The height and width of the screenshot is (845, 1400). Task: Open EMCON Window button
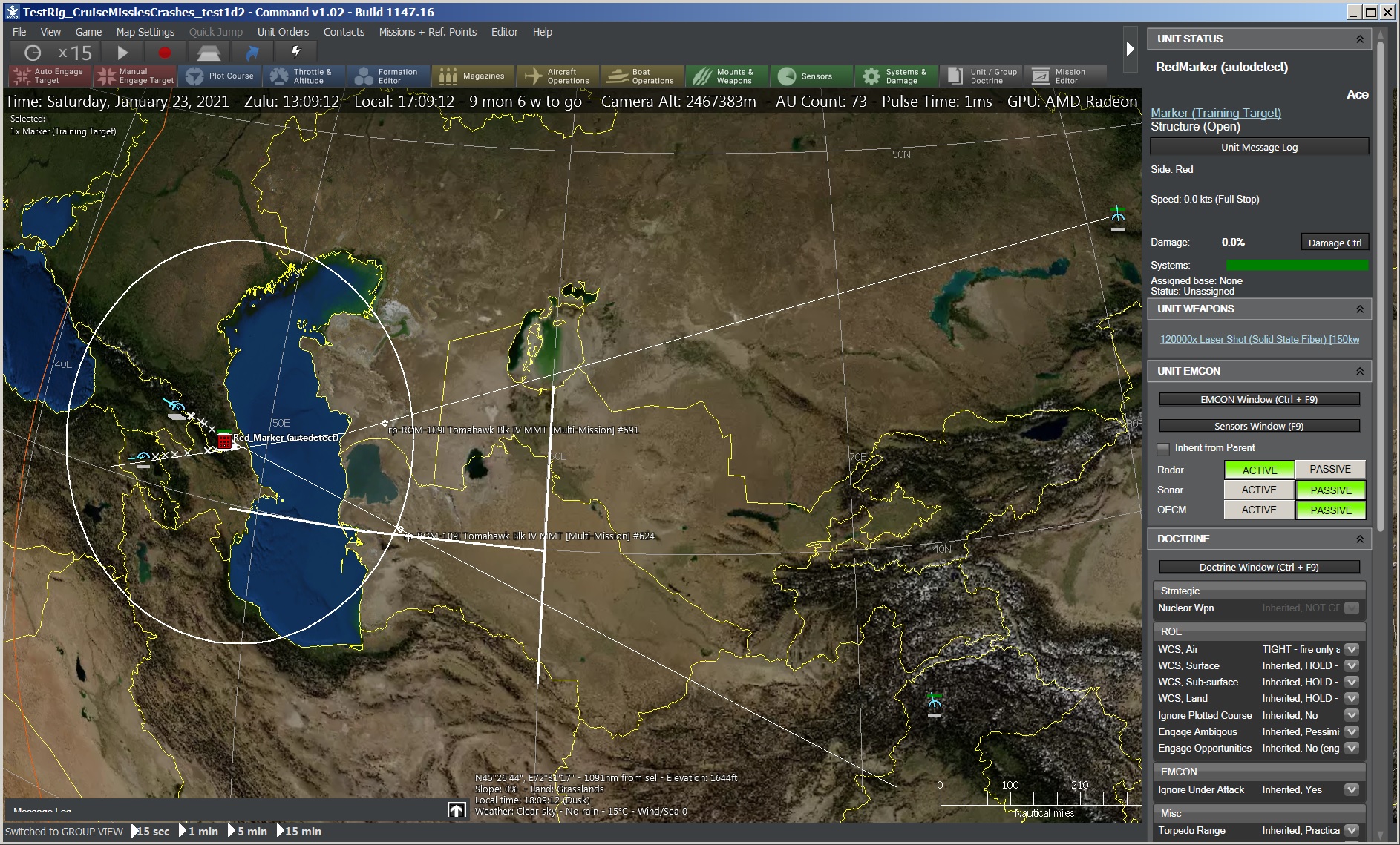click(1259, 399)
